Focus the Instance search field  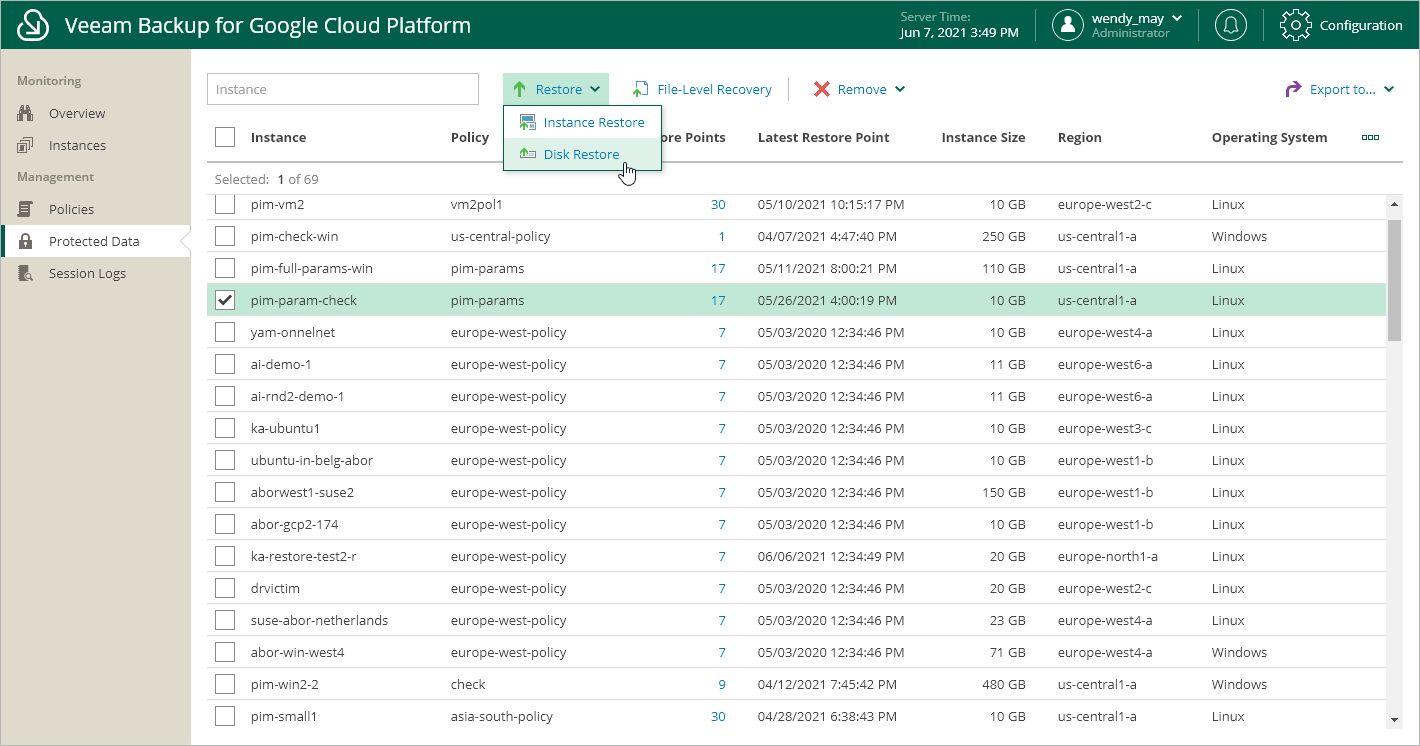(343, 89)
